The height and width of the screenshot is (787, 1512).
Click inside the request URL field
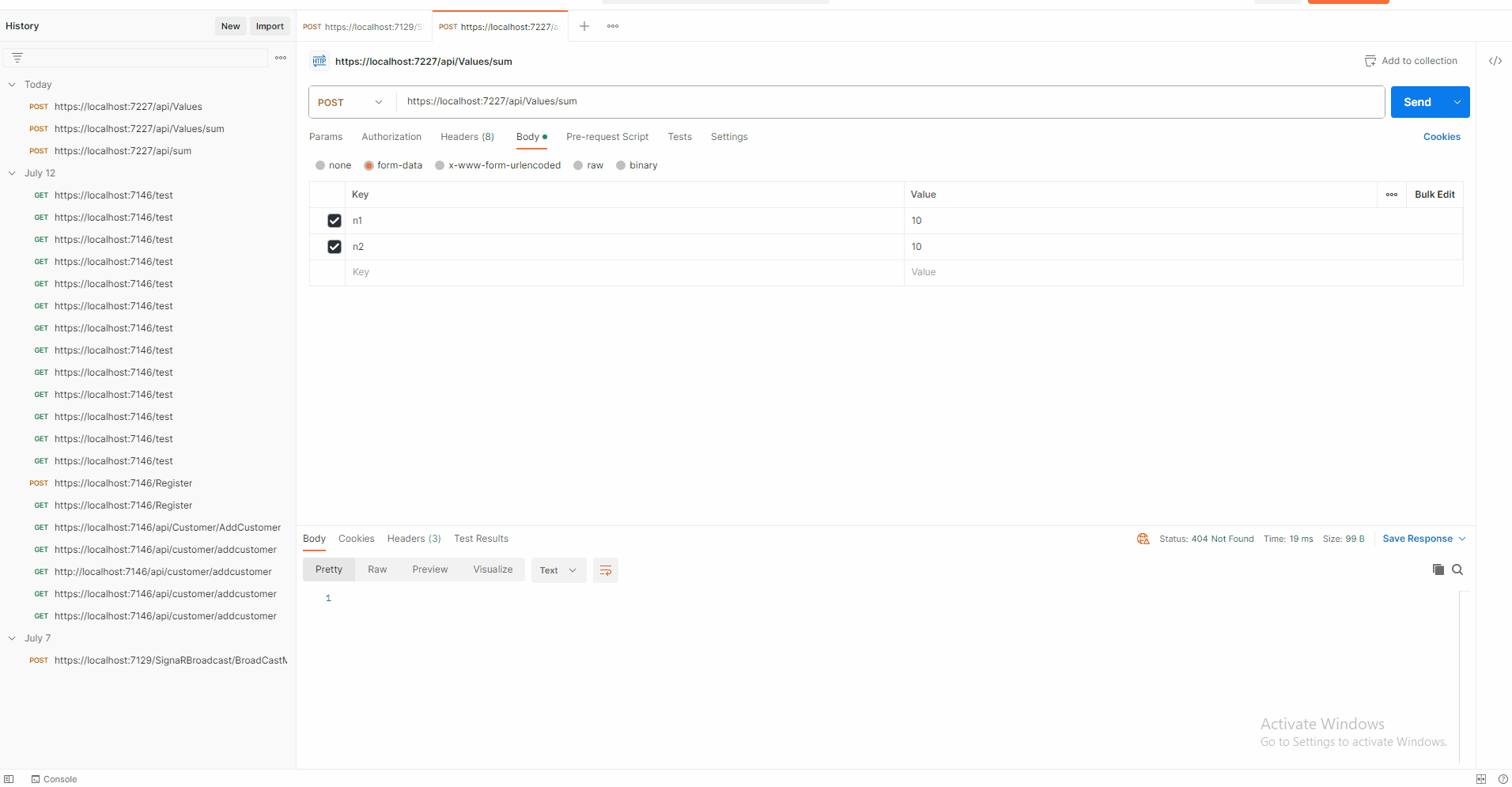tap(791, 101)
